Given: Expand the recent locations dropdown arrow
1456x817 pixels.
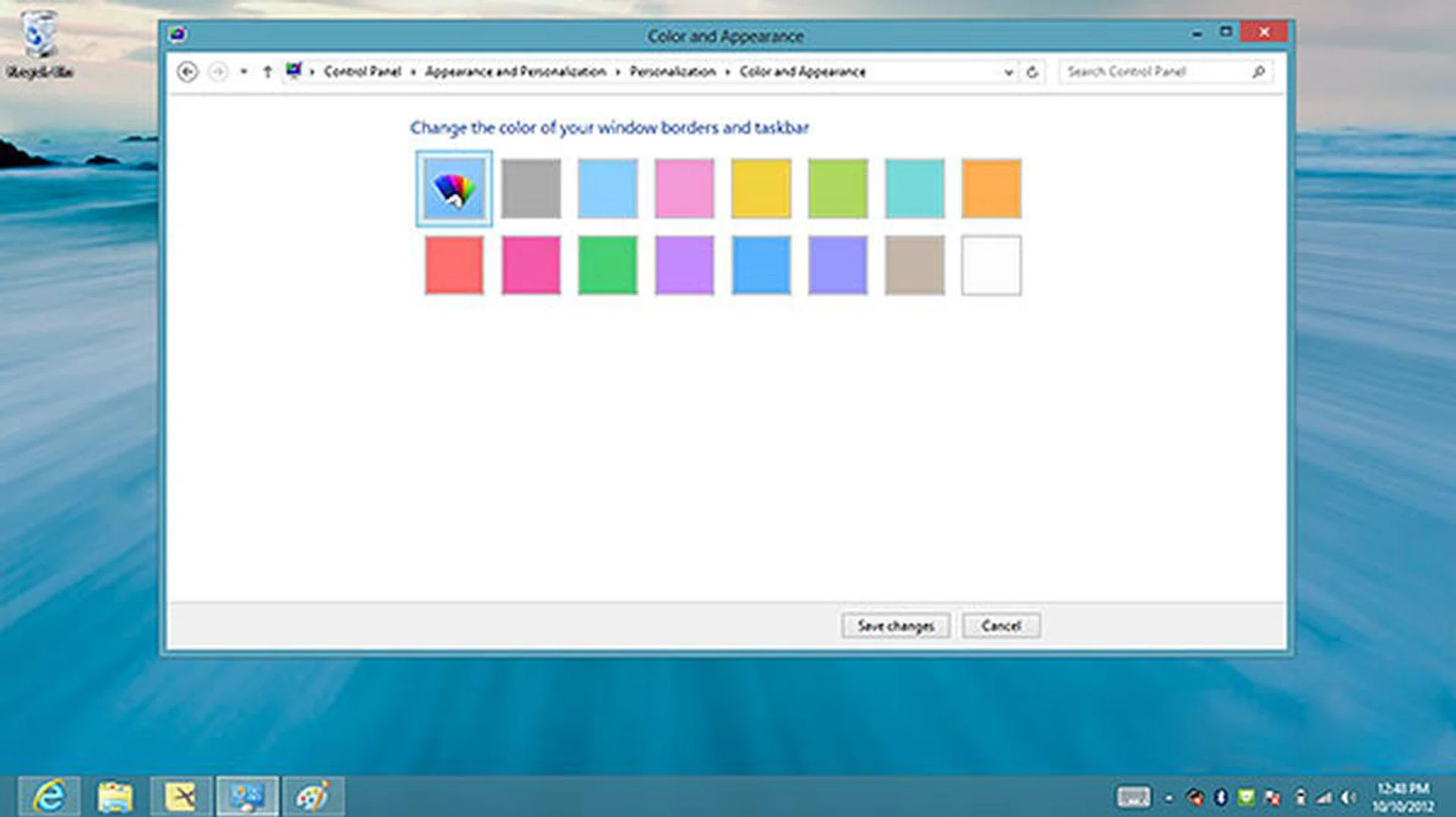Looking at the screenshot, I should (x=243, y=72).
